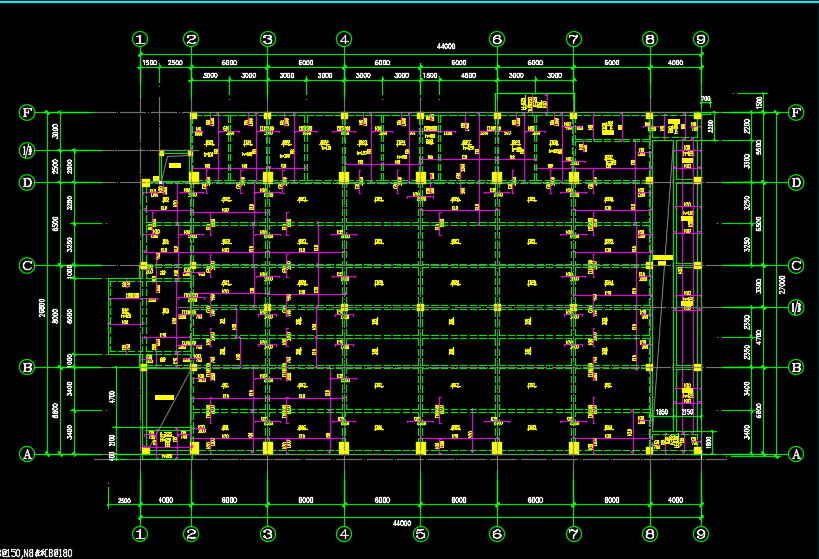The image size is (819, 559).
Task: Select grid bubble 6 in the top row
Action: pos(497,39)
